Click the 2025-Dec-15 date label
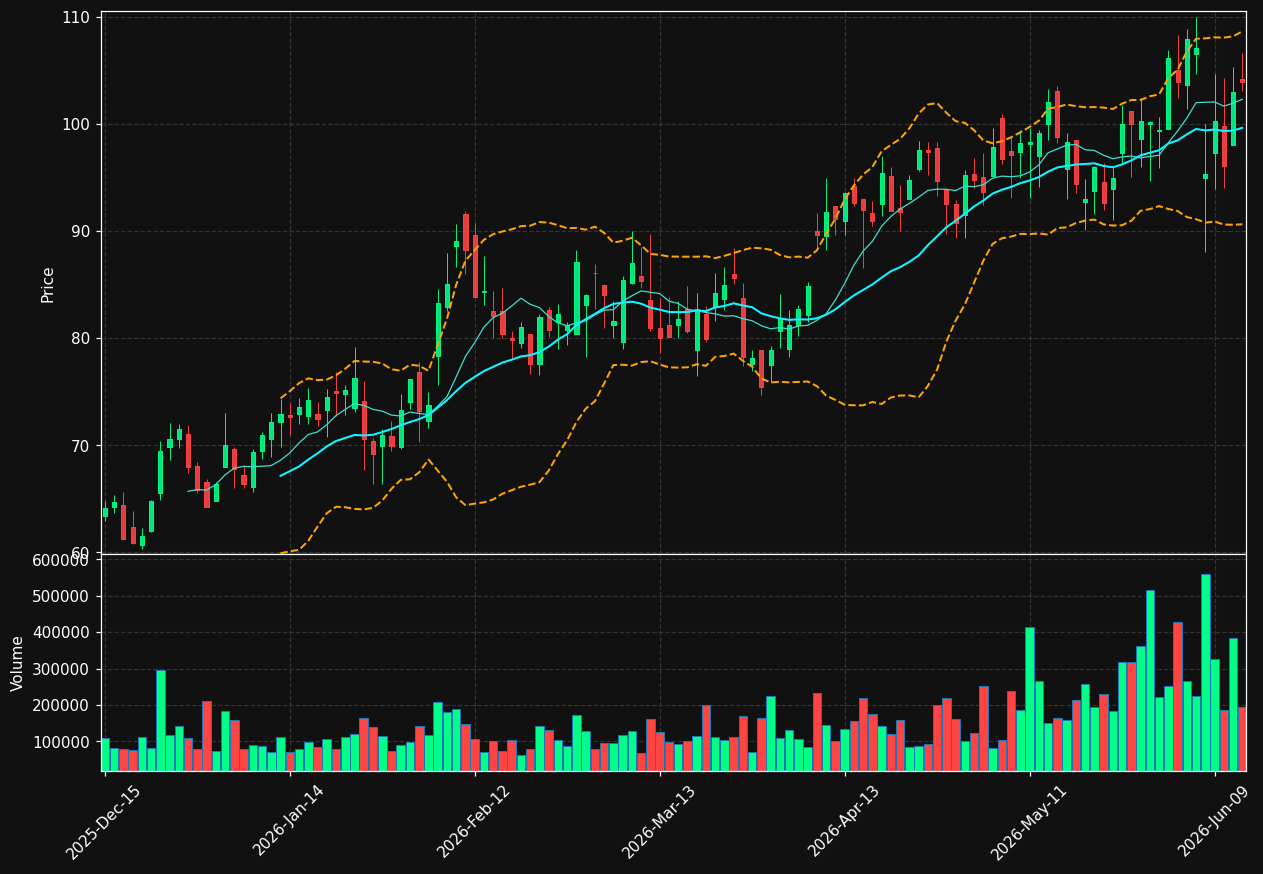 (x=104, y=822)
